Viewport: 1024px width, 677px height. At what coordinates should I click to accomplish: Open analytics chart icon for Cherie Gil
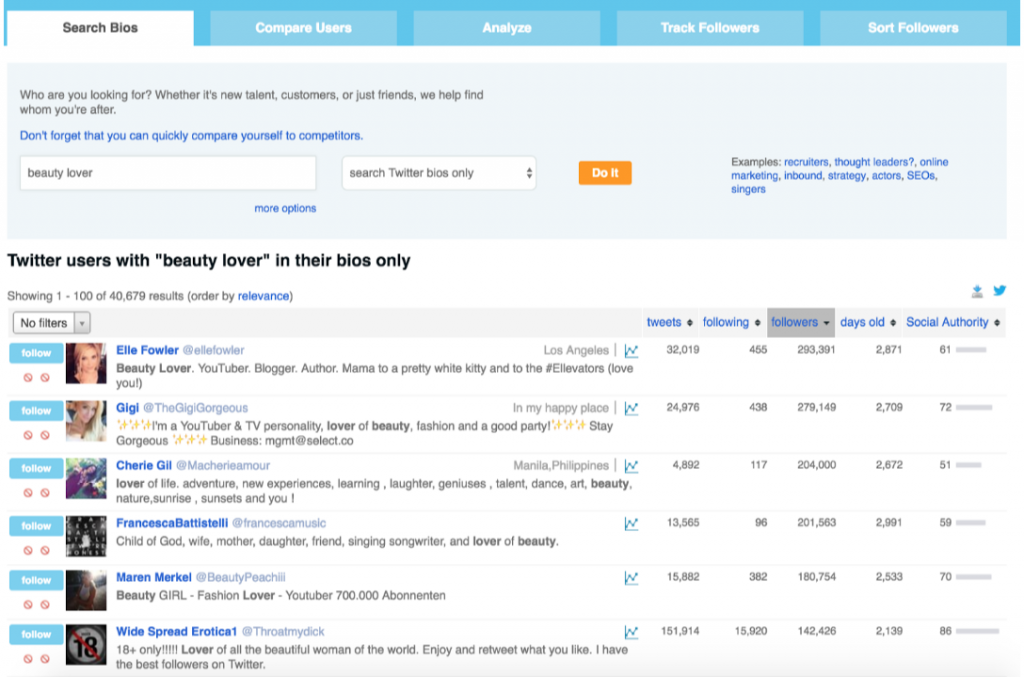tap(631, 465)
